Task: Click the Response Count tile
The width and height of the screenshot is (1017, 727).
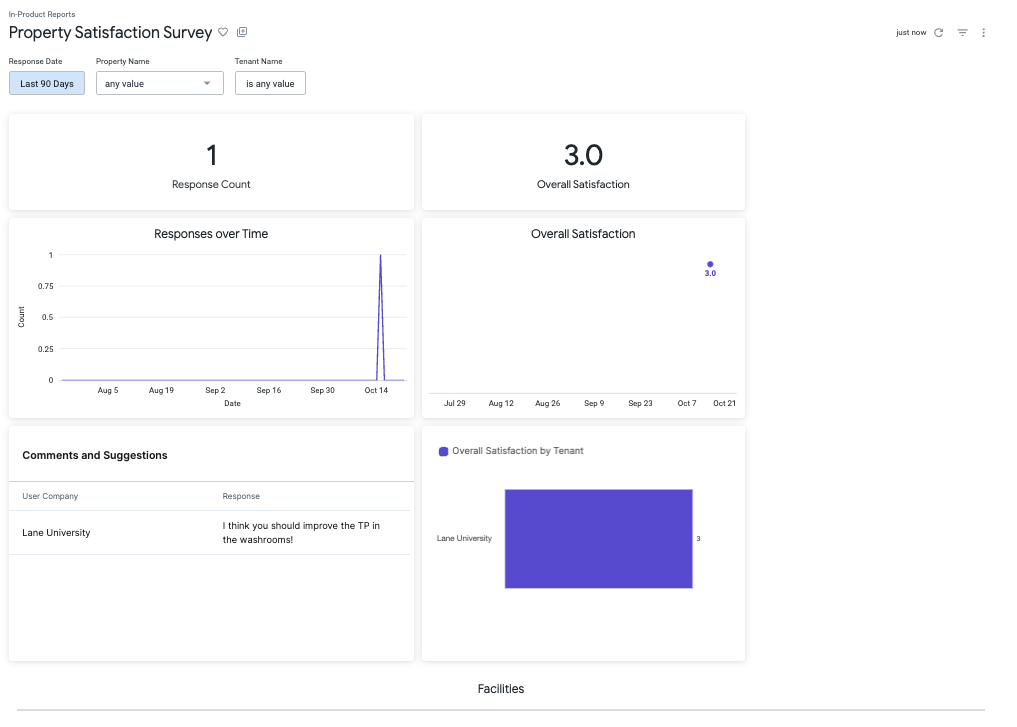Action: 210,162
